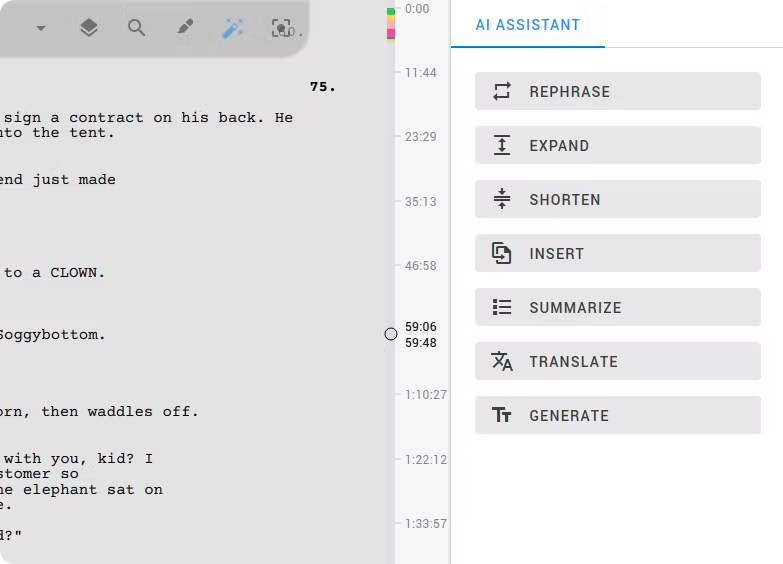783x564 pixels.
Task: Jump to 23:29 on the timeline
Action: 420,137
